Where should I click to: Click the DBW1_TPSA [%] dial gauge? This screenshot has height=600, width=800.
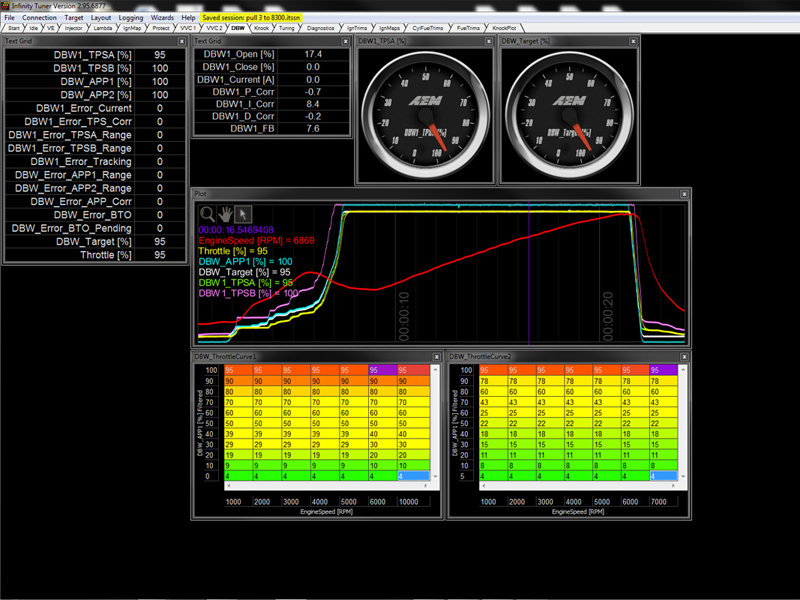tap(426, 115)
